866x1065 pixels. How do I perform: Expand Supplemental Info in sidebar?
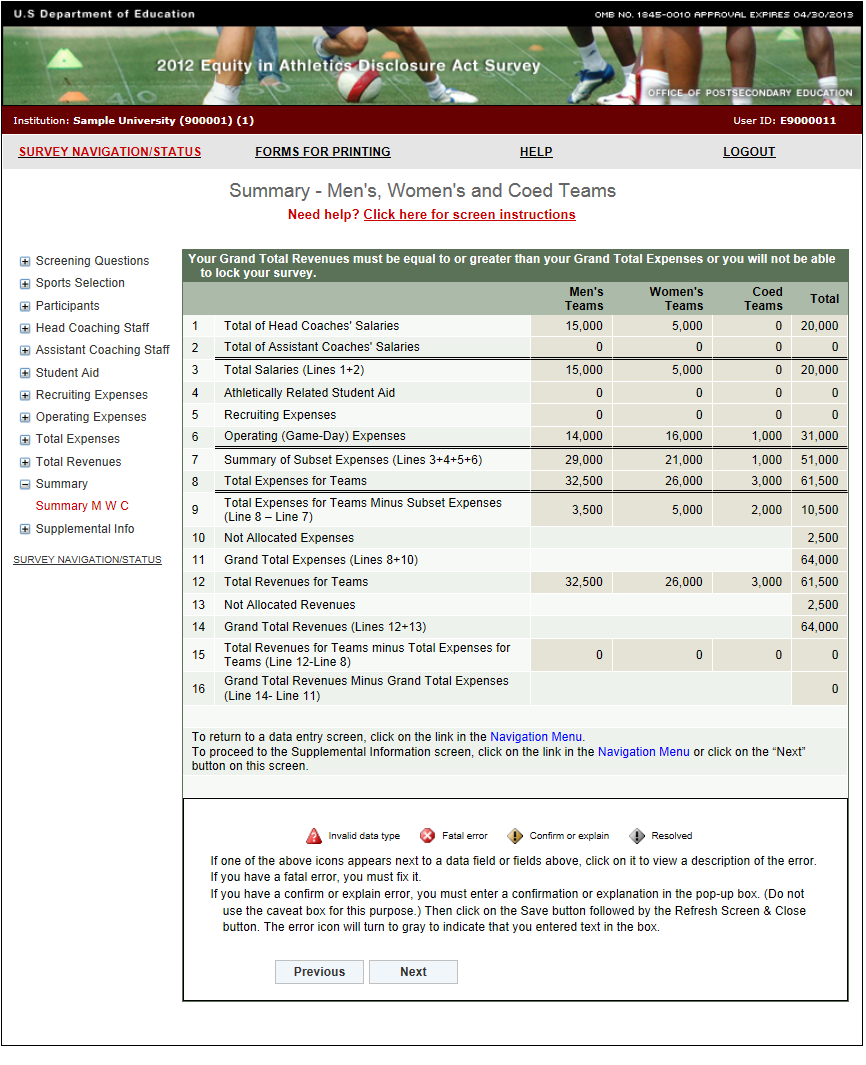[25, 529]
